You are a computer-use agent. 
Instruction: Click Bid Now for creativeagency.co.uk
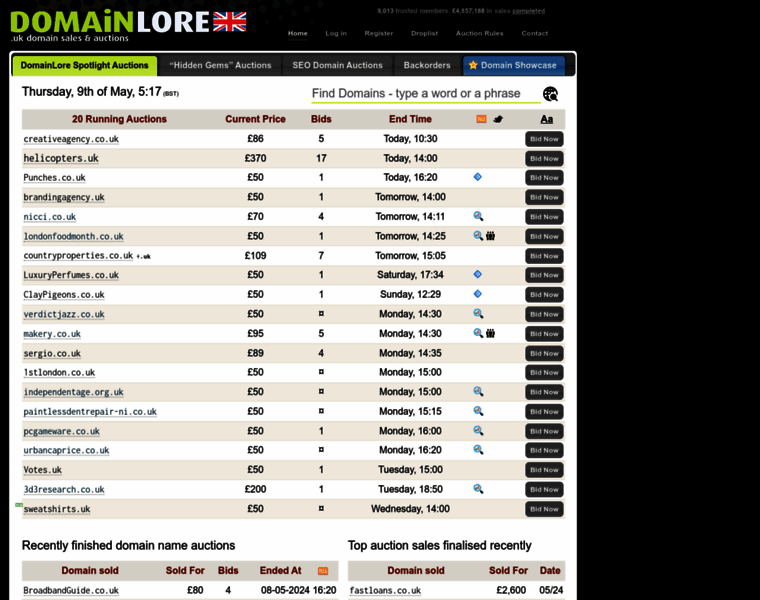544,139
